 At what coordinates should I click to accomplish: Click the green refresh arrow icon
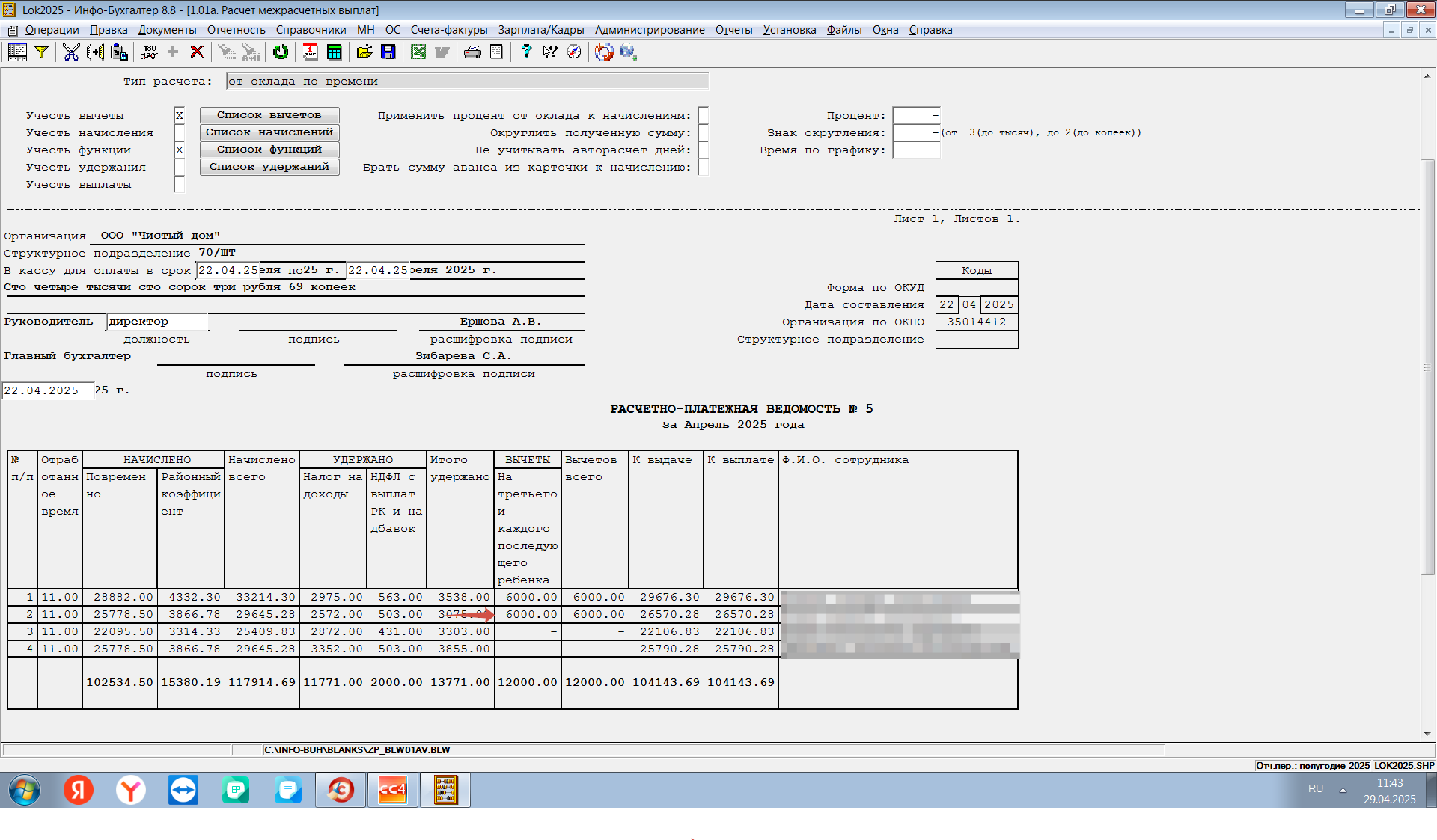(x=280, y=52)
